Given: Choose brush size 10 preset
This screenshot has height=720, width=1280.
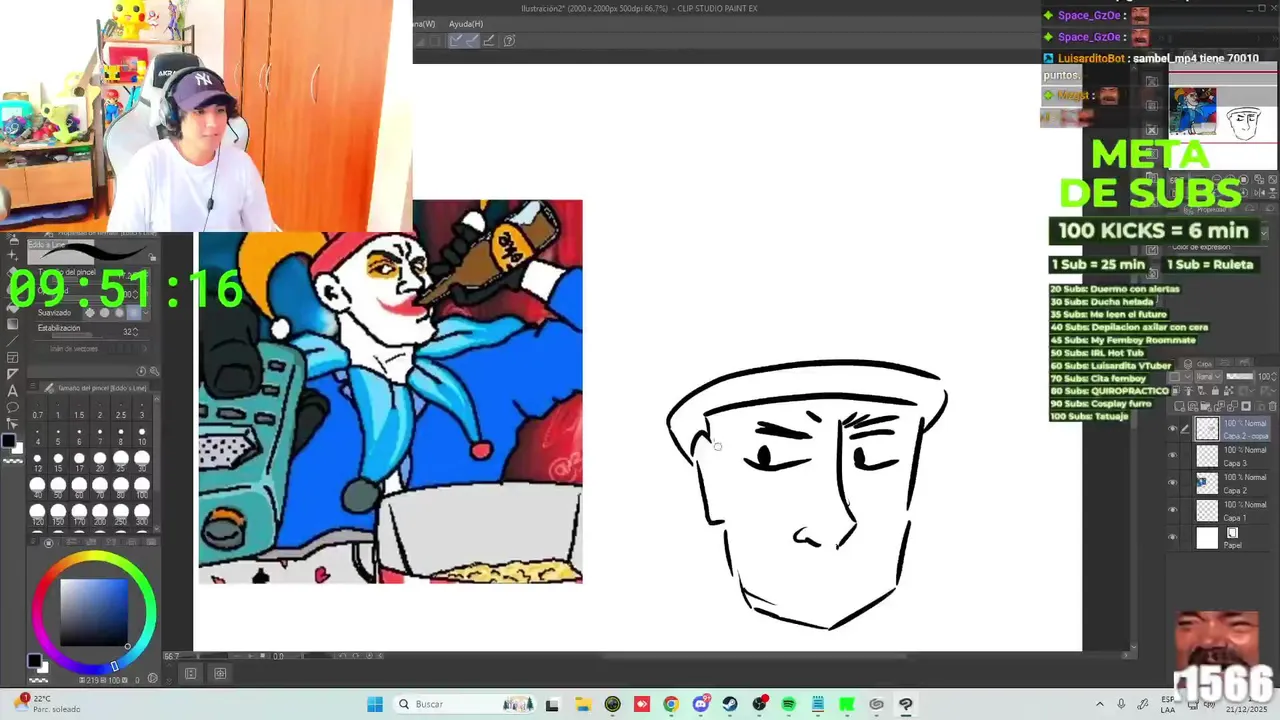Looking at the screenshot, I should [x=142, y=437].
